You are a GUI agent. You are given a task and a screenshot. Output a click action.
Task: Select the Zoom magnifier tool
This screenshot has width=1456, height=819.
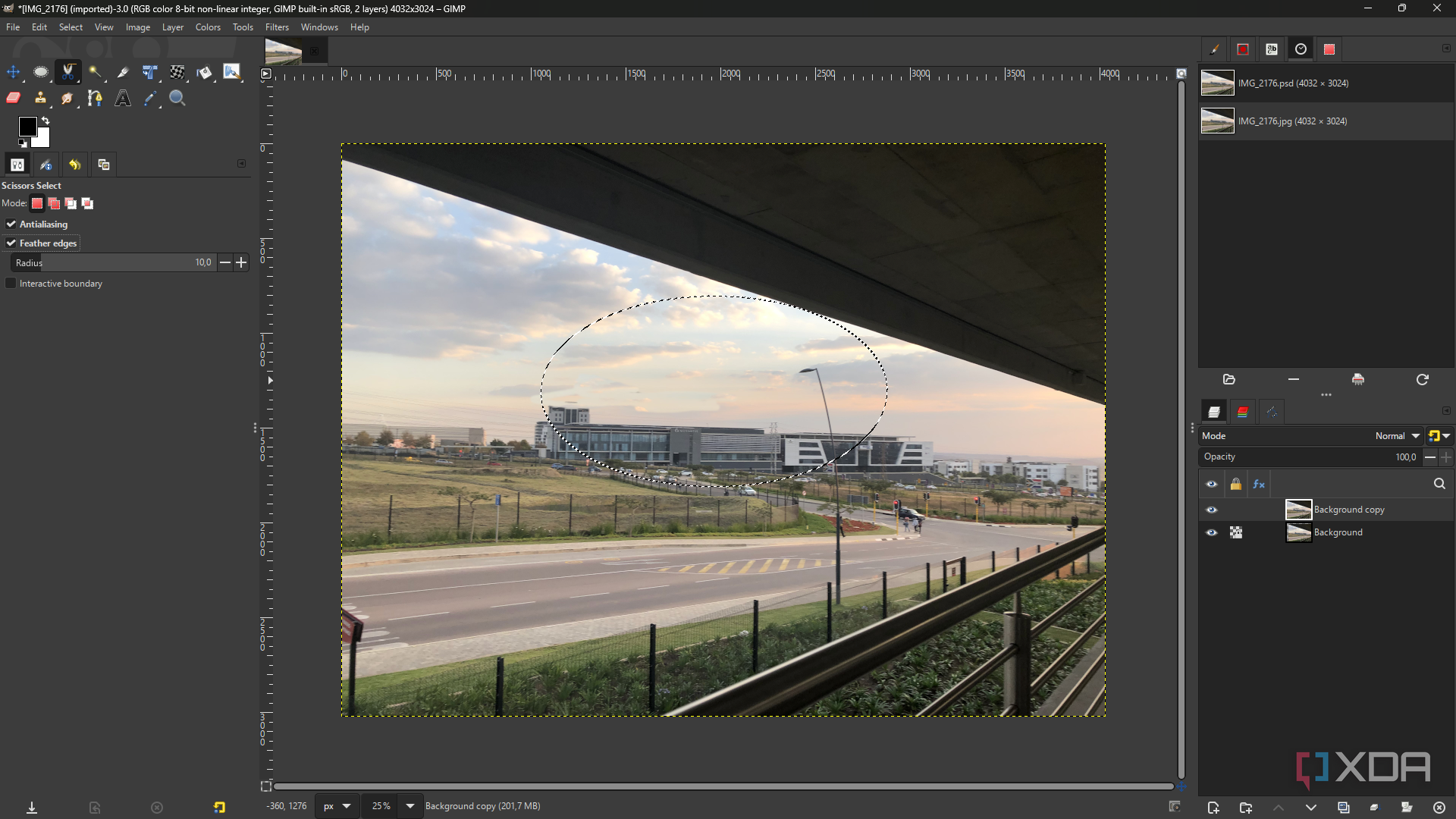click(177, 98)
